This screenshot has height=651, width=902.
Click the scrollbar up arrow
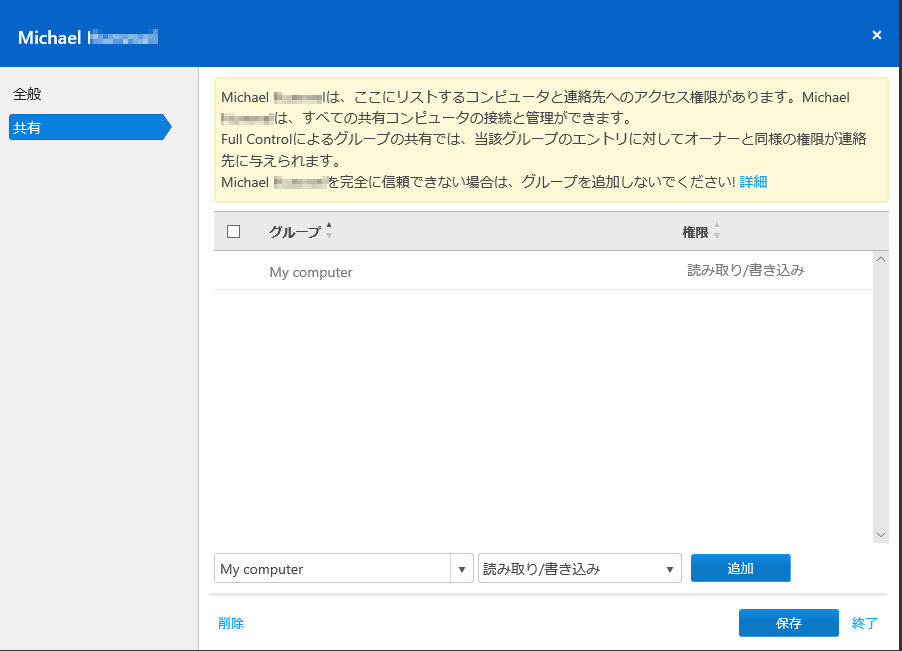tap(880, 258)
